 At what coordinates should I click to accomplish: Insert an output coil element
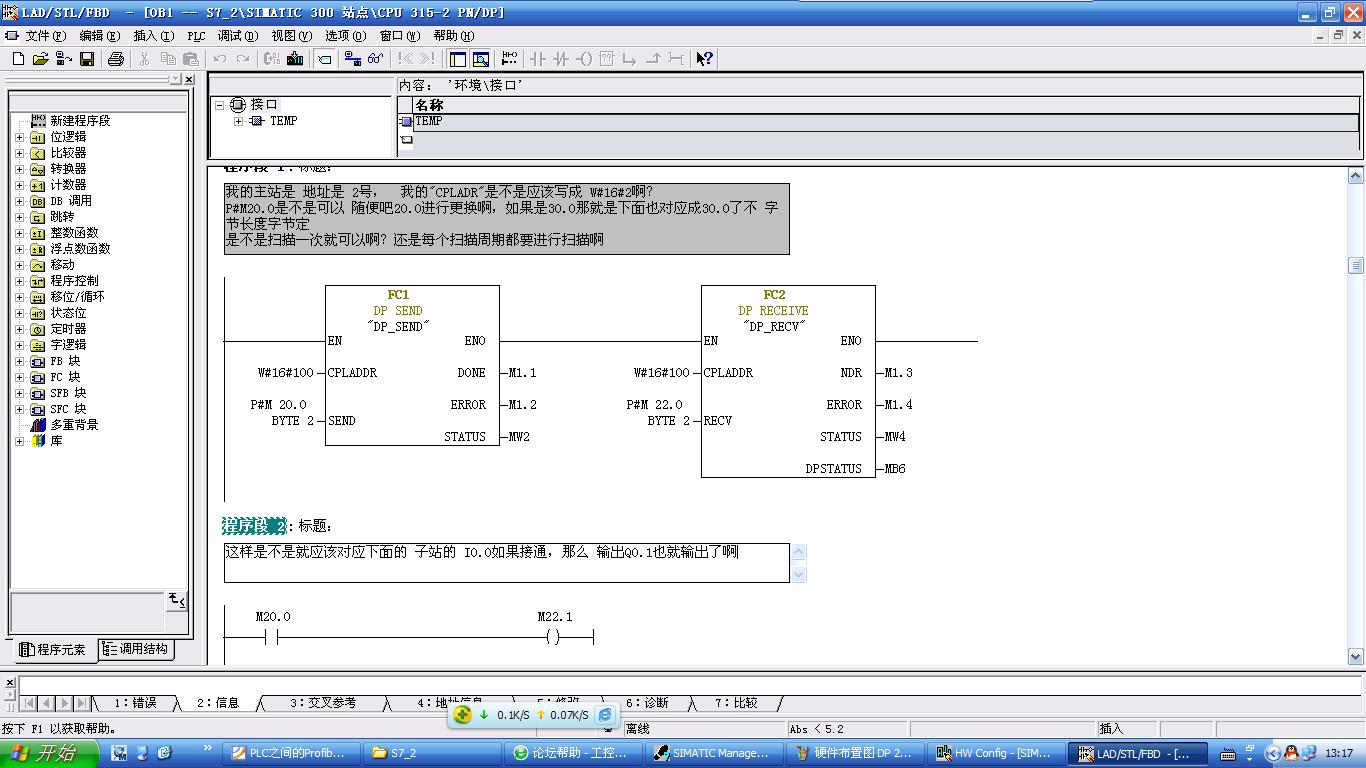(584, 59)
